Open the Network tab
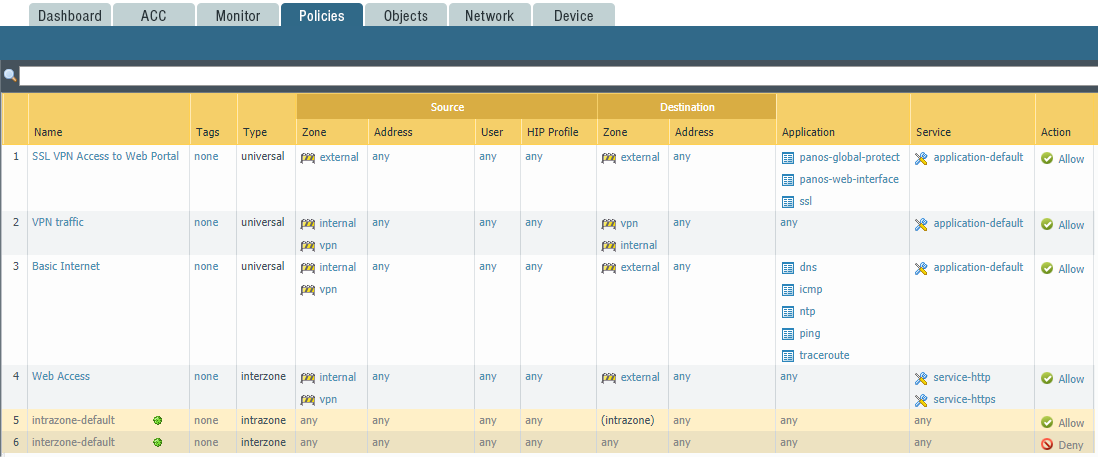 pyautogui.click(x=489, y=15)
